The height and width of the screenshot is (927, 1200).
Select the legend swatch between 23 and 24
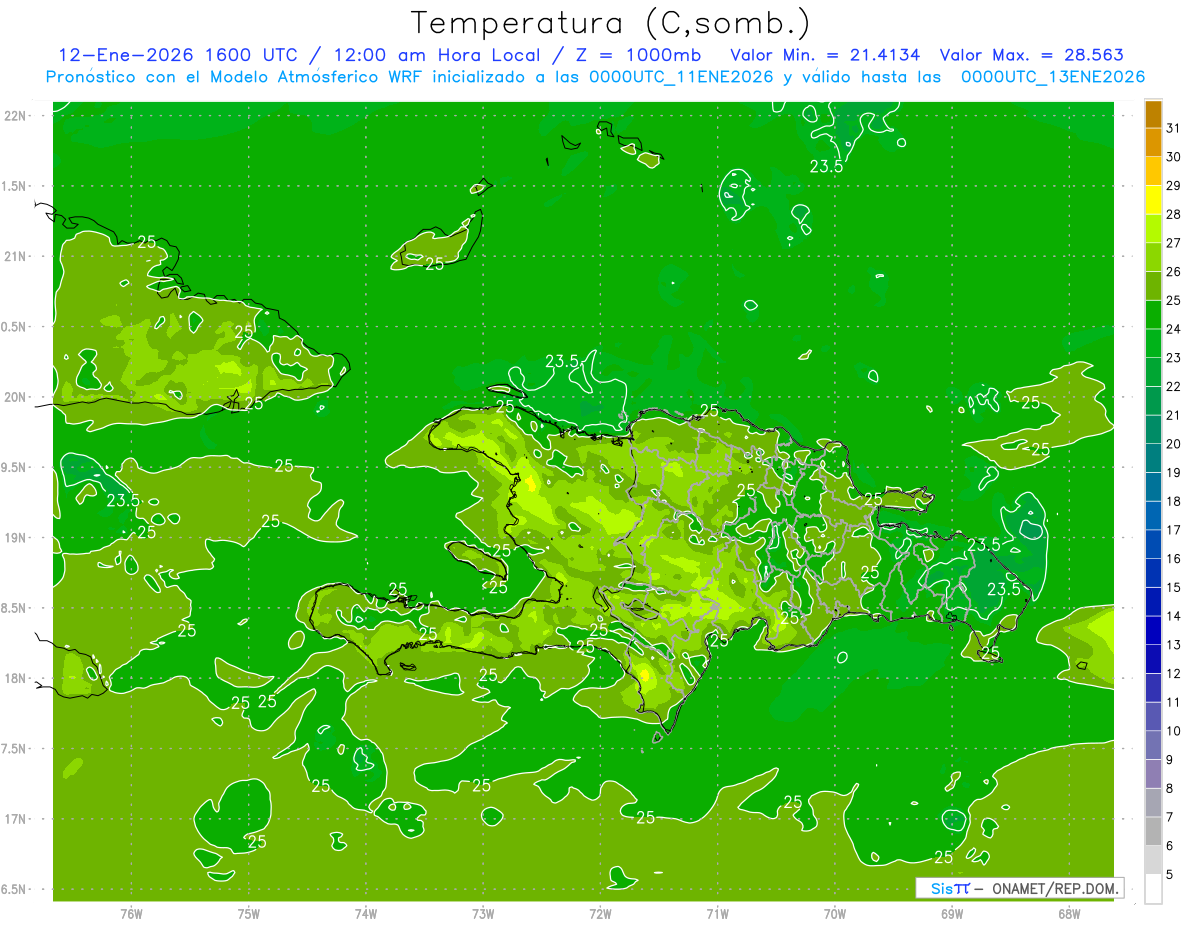pyautogui.click(x=1153, y=344)
